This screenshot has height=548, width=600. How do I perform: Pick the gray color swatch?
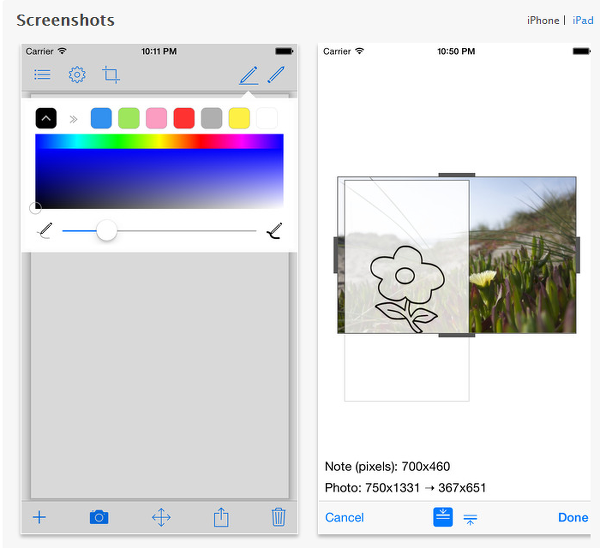pyautogui.click(x=212, y=118)
